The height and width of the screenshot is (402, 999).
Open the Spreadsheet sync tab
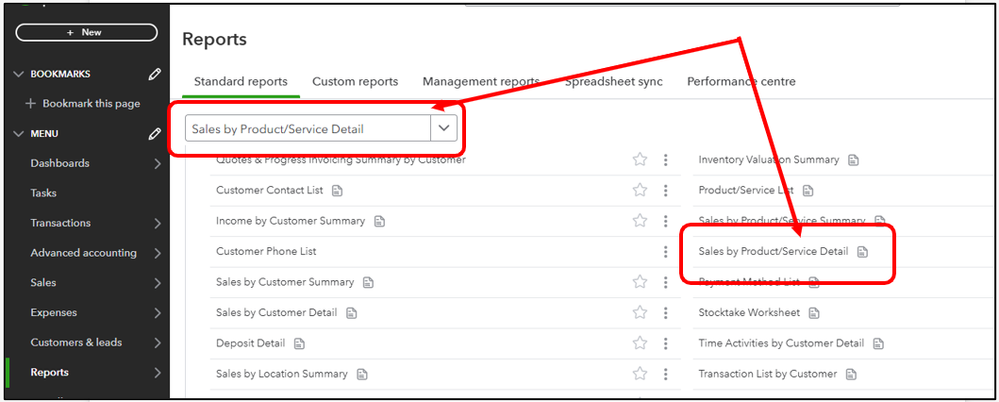point(614,82)
